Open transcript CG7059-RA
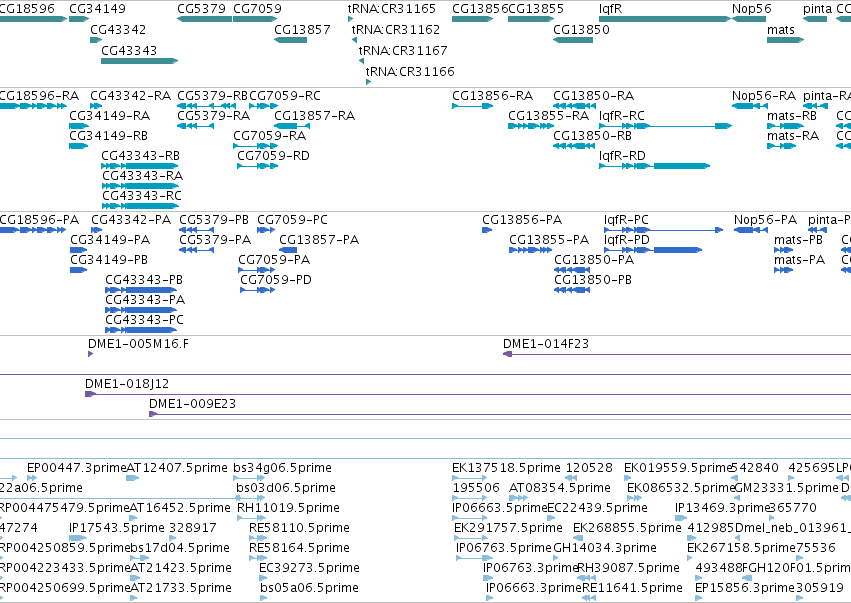The image size is (851, 603). [x=256, y=146]
